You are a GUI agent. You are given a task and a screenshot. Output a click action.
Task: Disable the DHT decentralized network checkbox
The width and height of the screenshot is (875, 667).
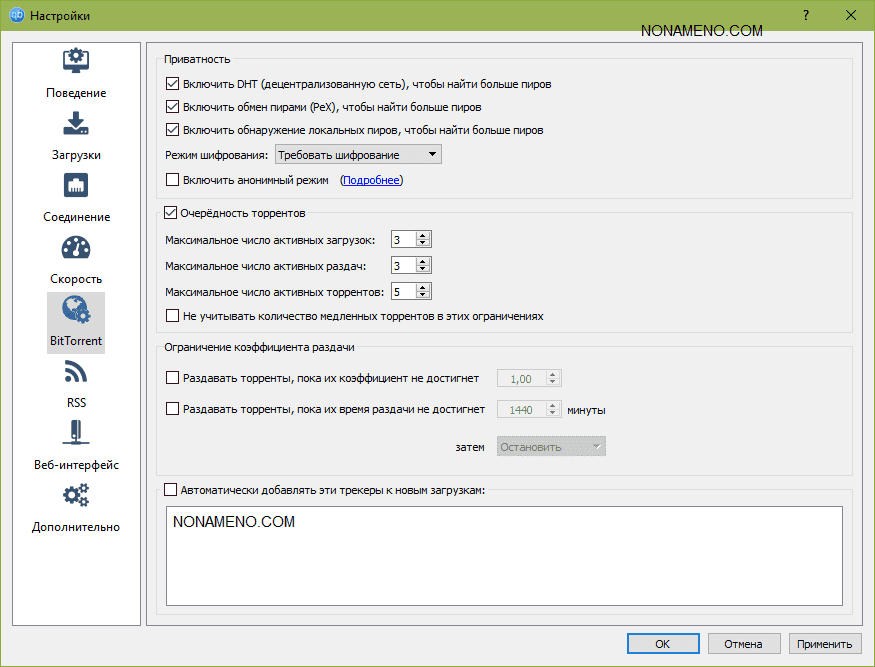pos(172,85)
